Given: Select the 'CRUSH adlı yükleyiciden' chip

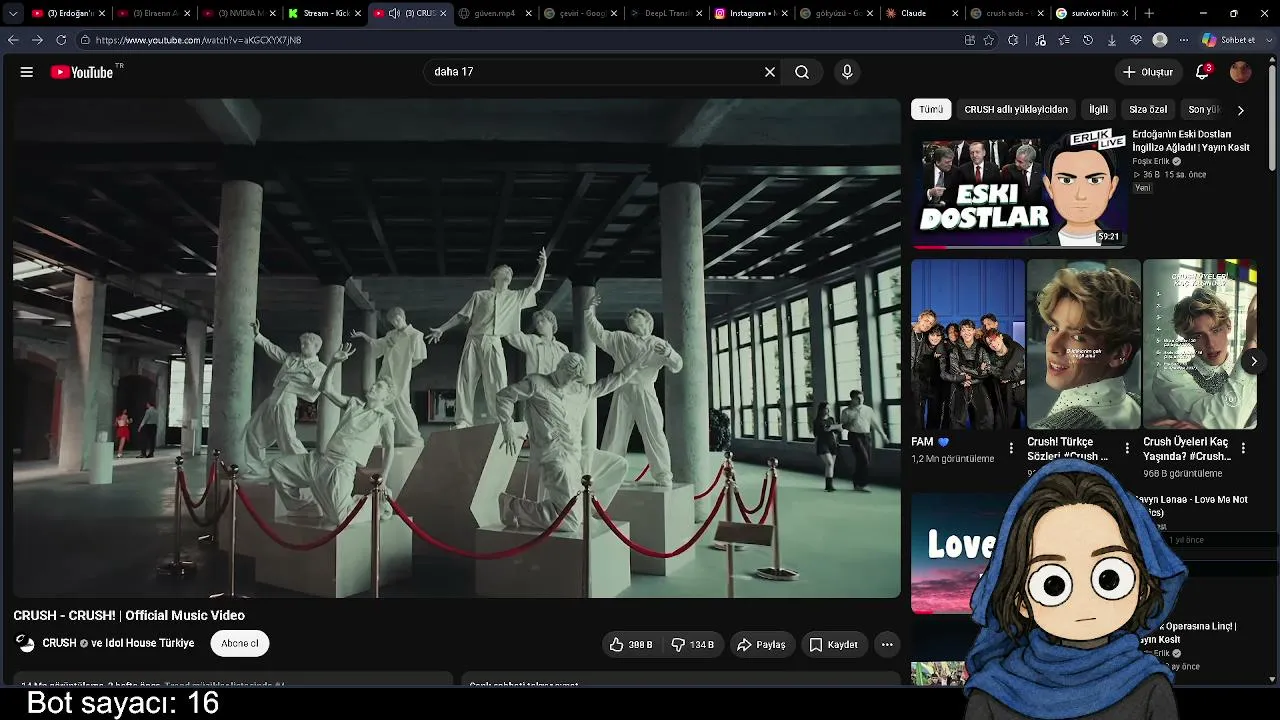Looking at the screenshot, I should click(1016, 110).
